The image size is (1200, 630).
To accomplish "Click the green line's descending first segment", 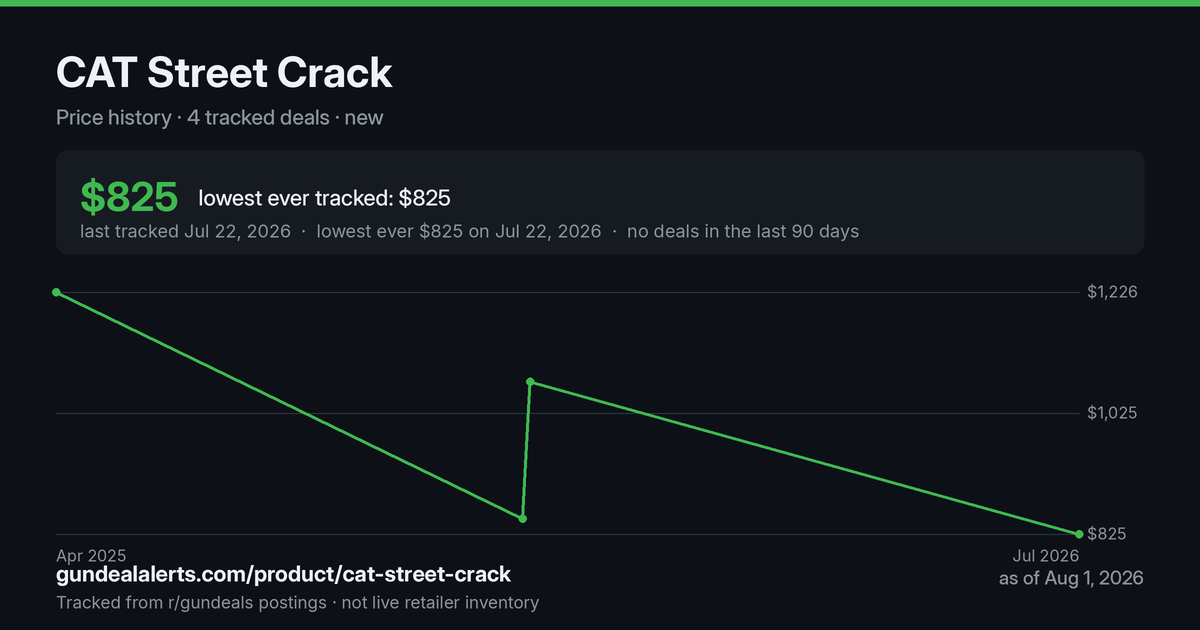I will 289,405.
